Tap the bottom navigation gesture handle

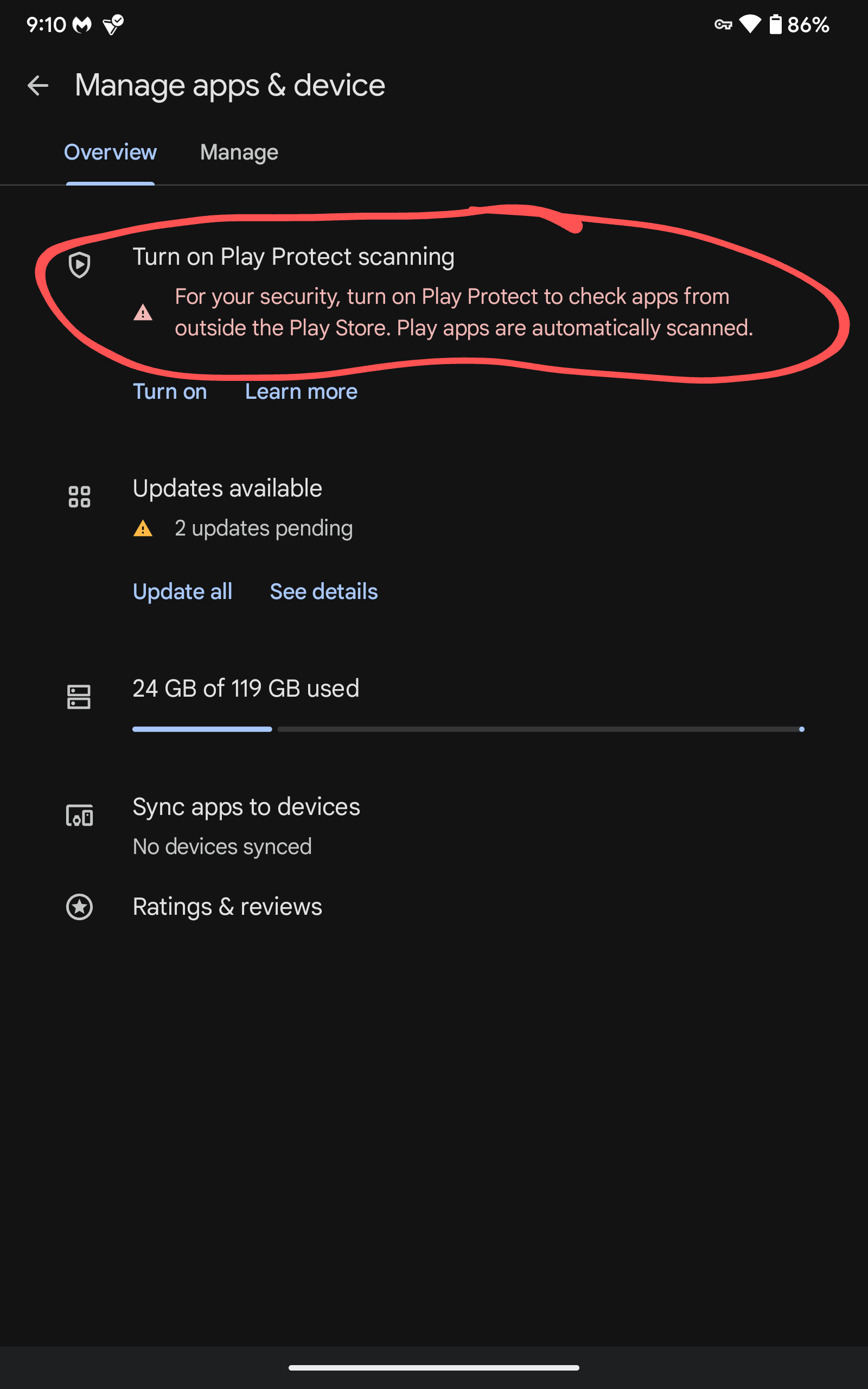(x=434, y=1368)
